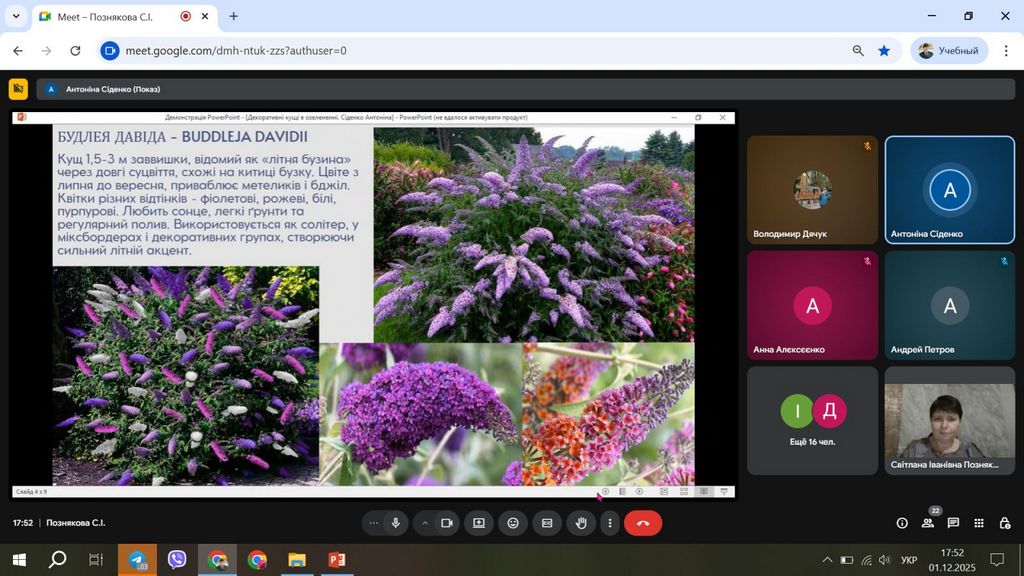Screen dimensions: 1024x576
Task: Toggle the camera in Meet controls
Action: pyautogui.click(x=447, y=523)
